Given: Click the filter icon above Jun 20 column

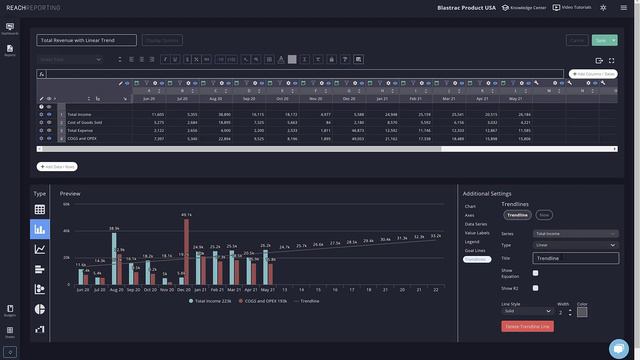Looking at the screenshot, I should 147,83.
